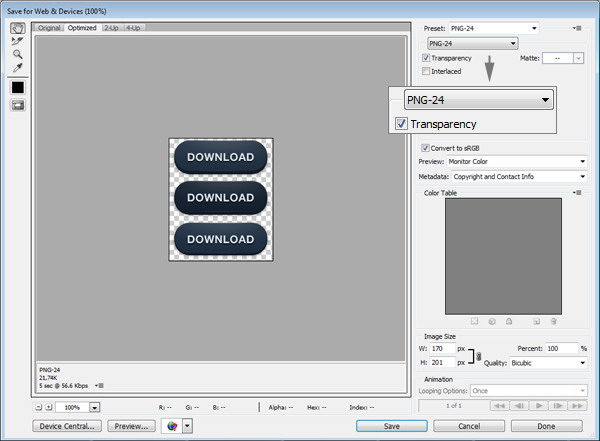Click the zoom in plus button

(49, 407)
